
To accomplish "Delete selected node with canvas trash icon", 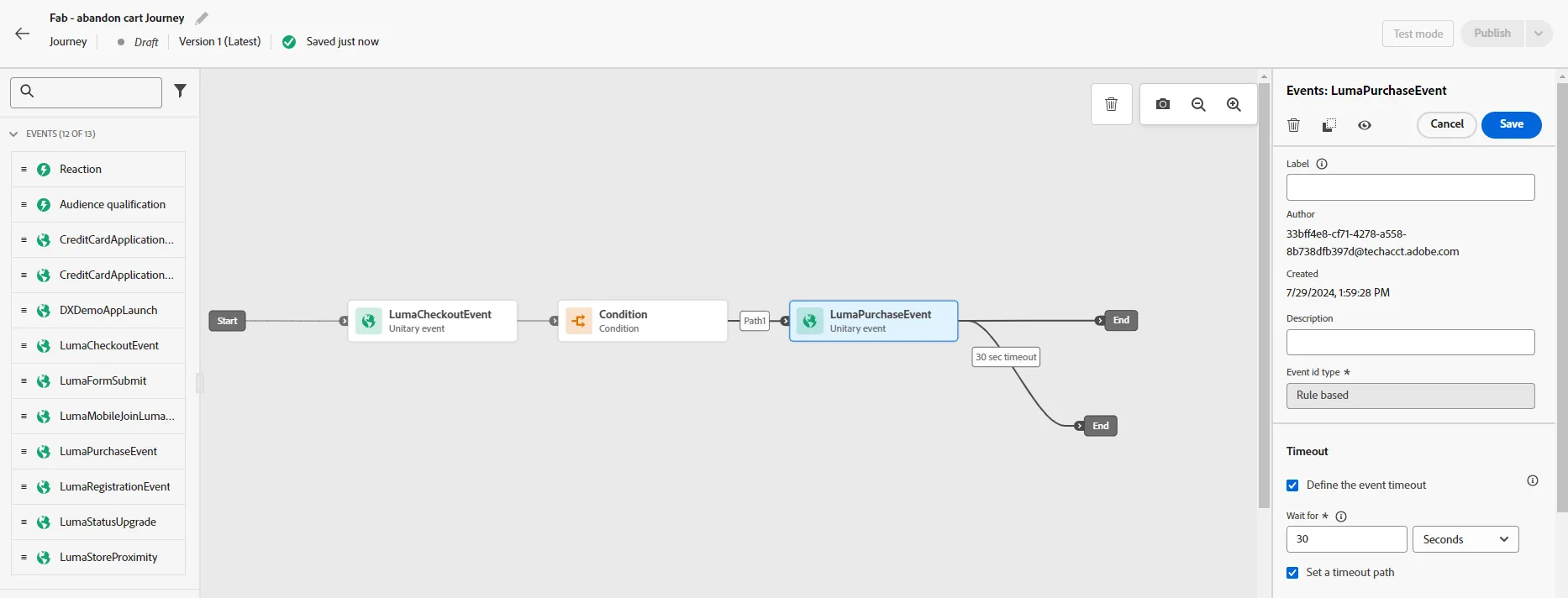I will 1111,104.
